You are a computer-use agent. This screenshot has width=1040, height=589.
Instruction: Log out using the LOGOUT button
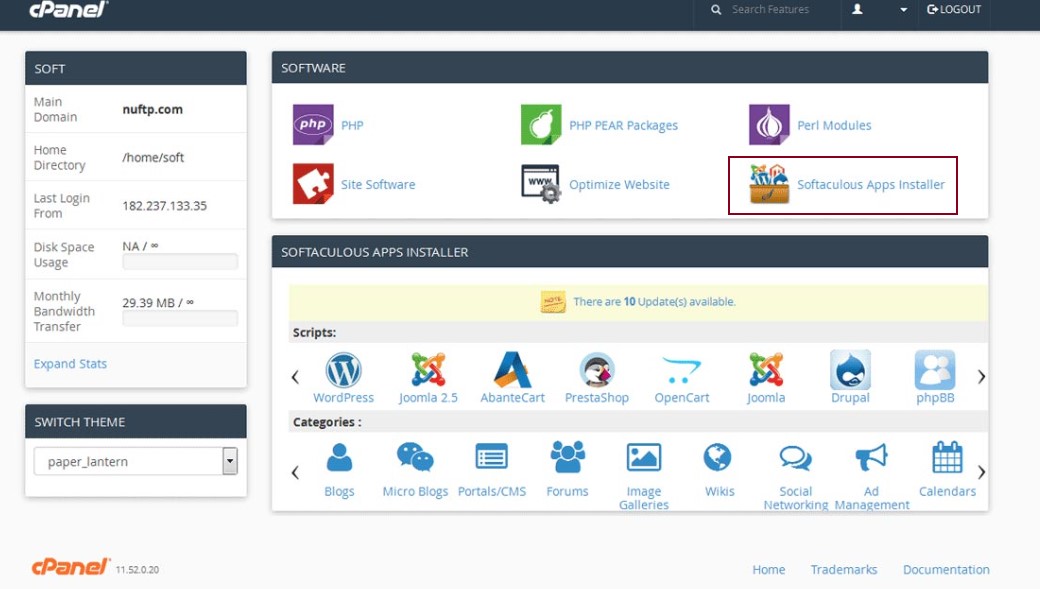click(x=954, y=9)
